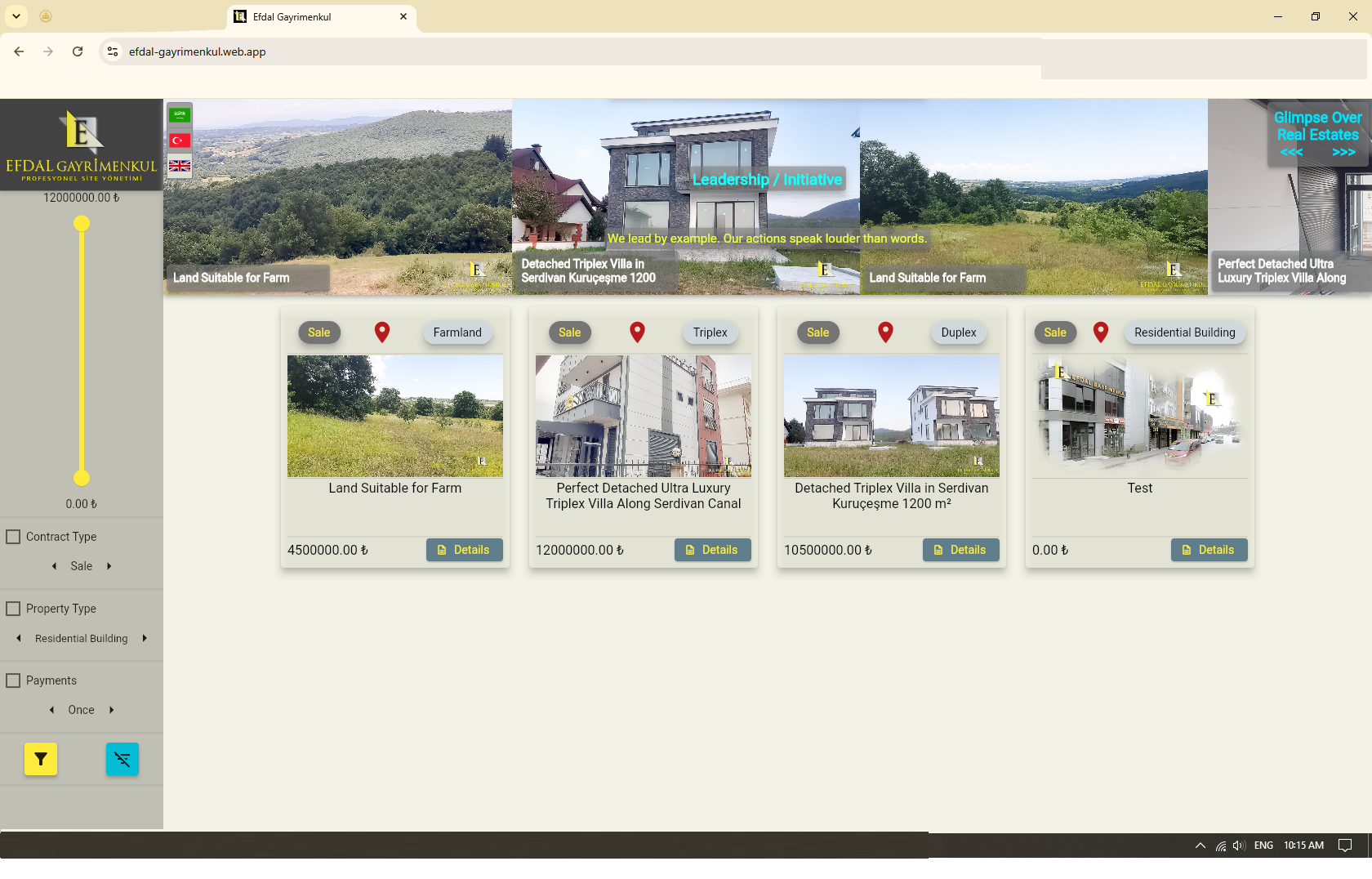1372x879 pixels.
Task: Select previous Payments option before Once
Action: pyautogui.click(x=52, y=710)
